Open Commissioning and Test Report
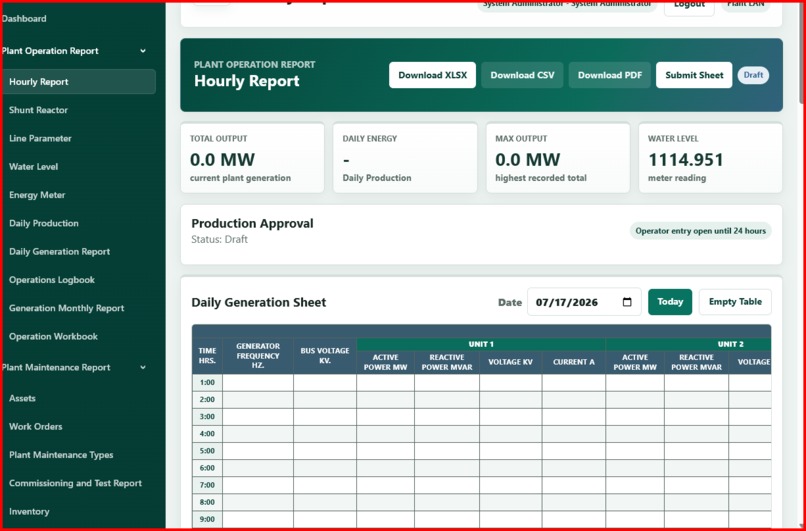This screenshot has height=531, width=806. coord(76,483)
